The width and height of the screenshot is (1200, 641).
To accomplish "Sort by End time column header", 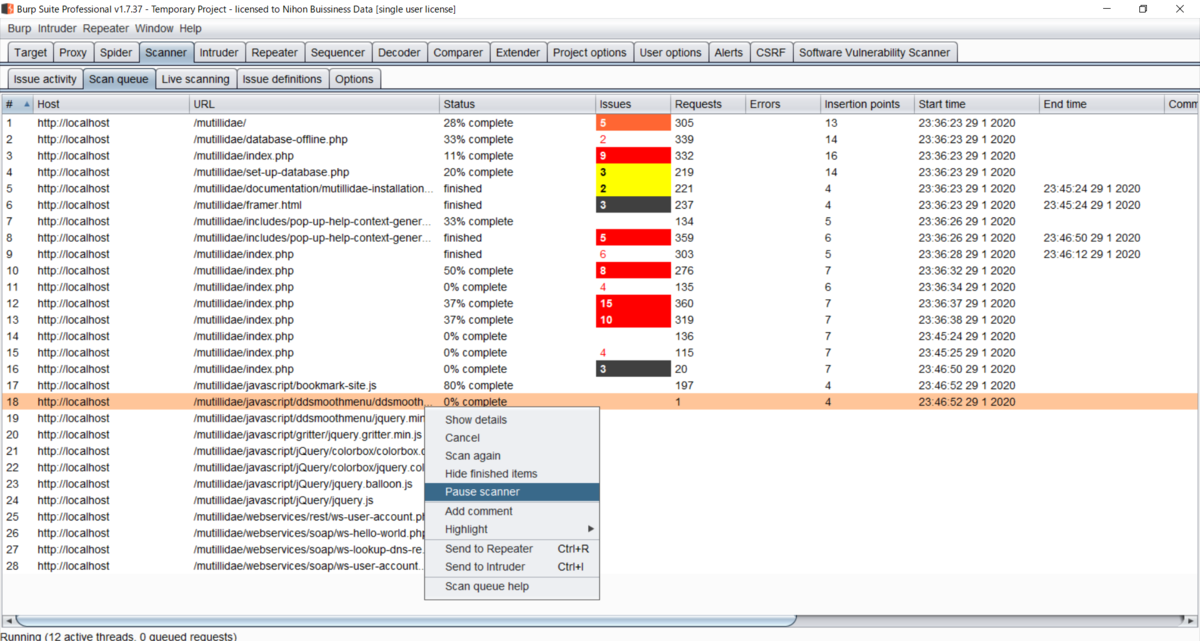I will [1102, 104].
